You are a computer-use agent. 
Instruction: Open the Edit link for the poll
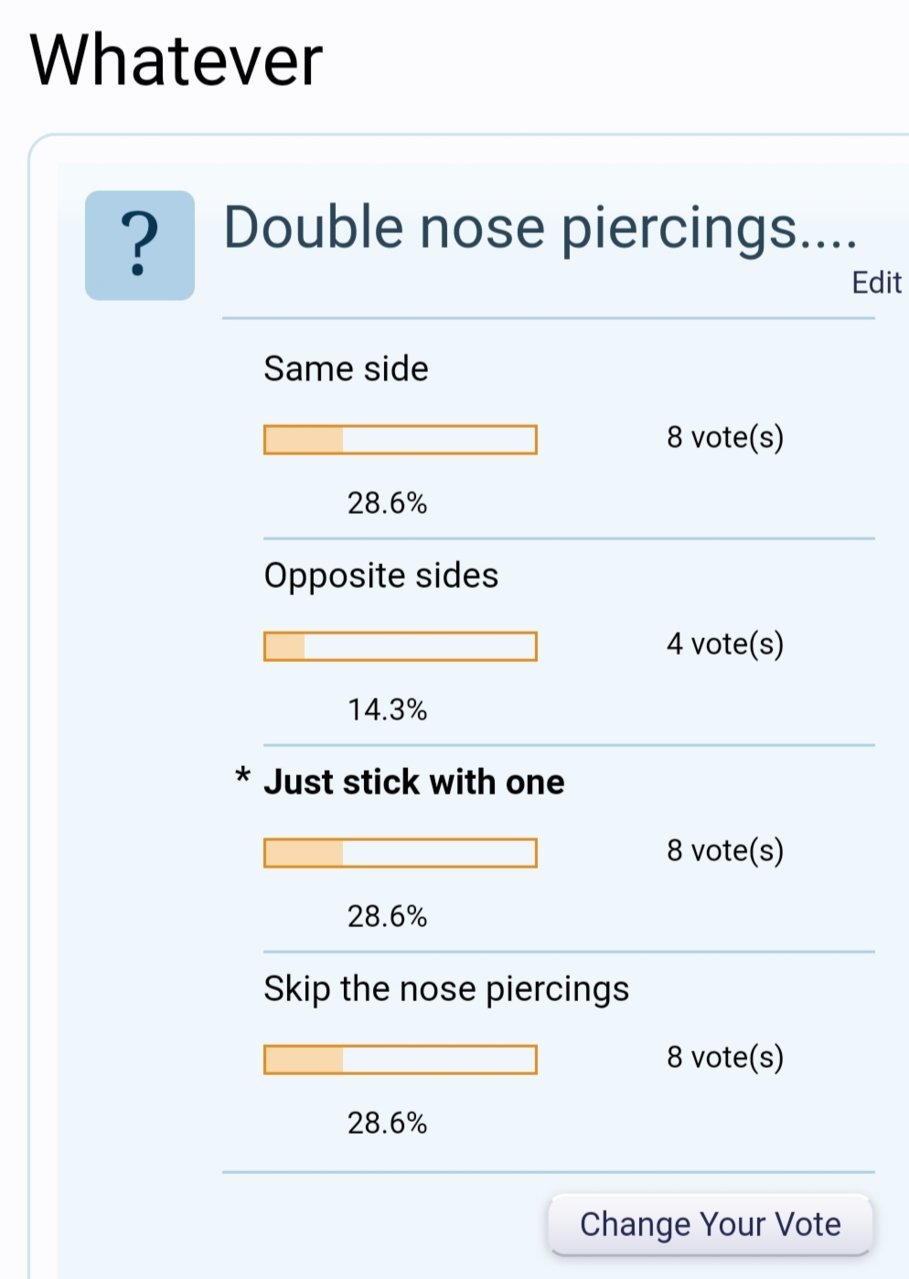click(x=877, y=283)
